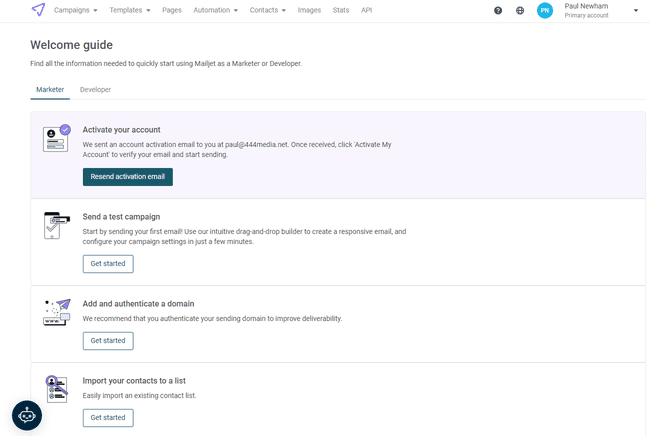The image size is (650, 436).
Task: Click the PN user avatar
Action: pyautogui.click(x=544, y=10)
